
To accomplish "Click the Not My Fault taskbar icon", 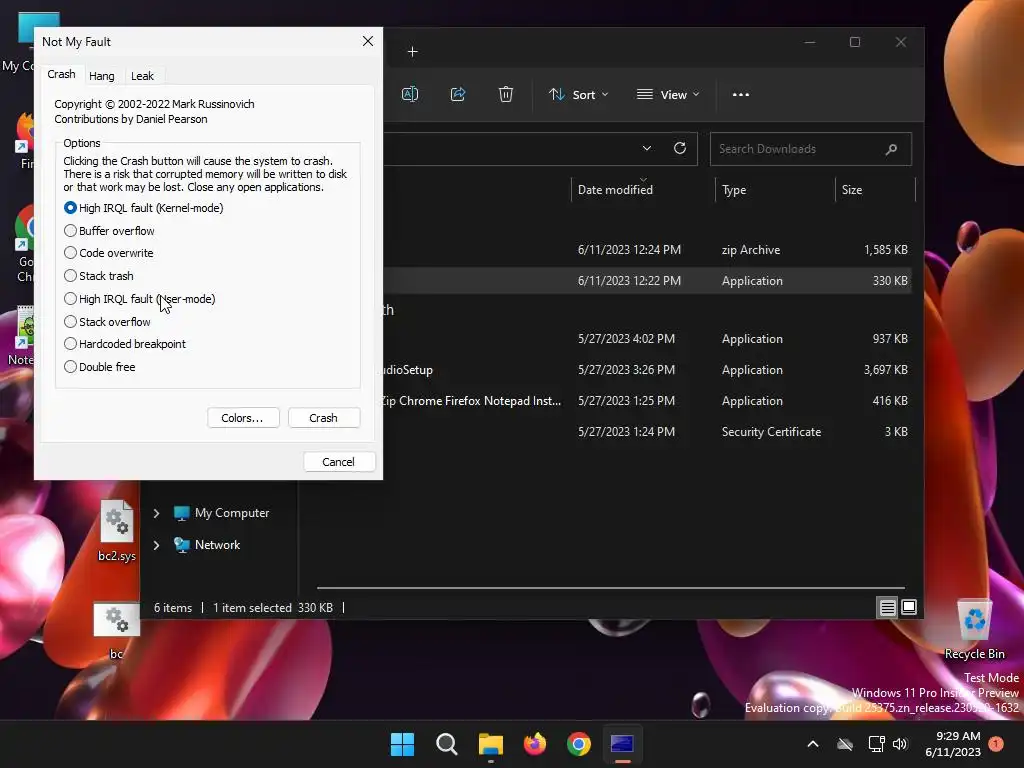I will pyautogui.click(x=622, y=744).
